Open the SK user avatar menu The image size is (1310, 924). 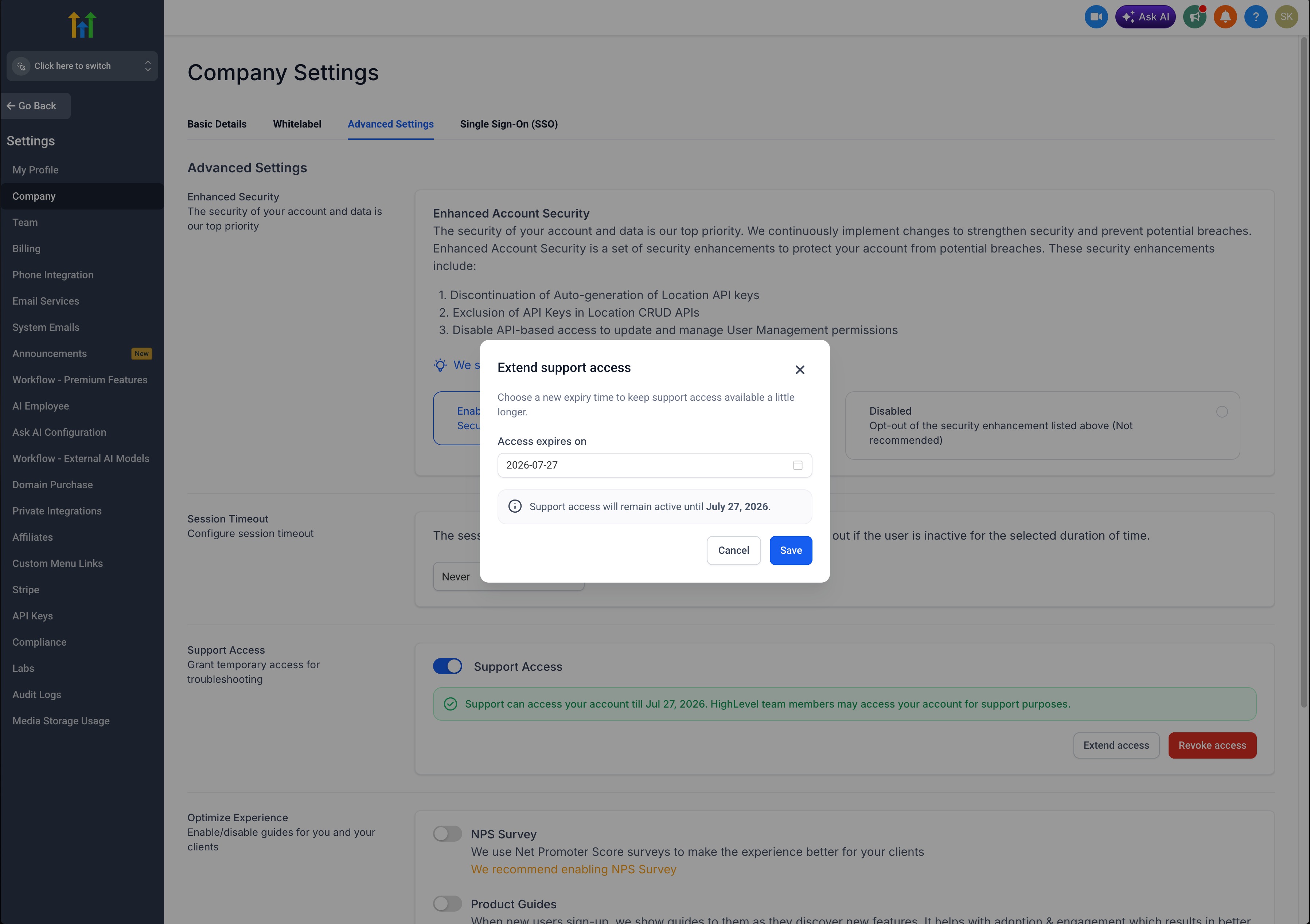coord(1286,16)
